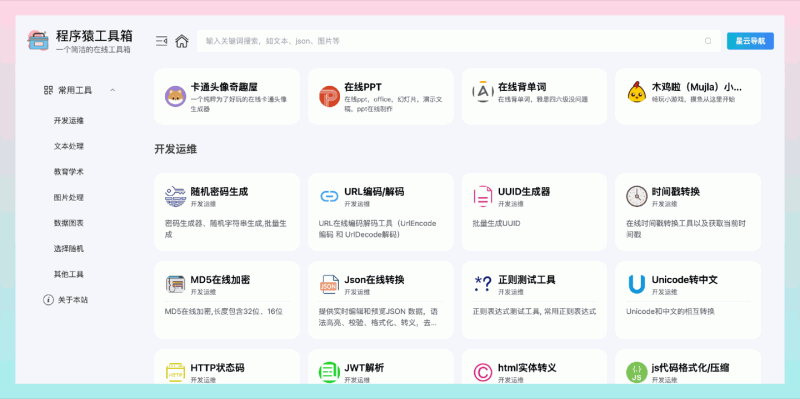Screen dimensions: 800x399
Task: Click the 程序猿工具箱 site title text
Action: pyautogui.click(x=94, y=36)
